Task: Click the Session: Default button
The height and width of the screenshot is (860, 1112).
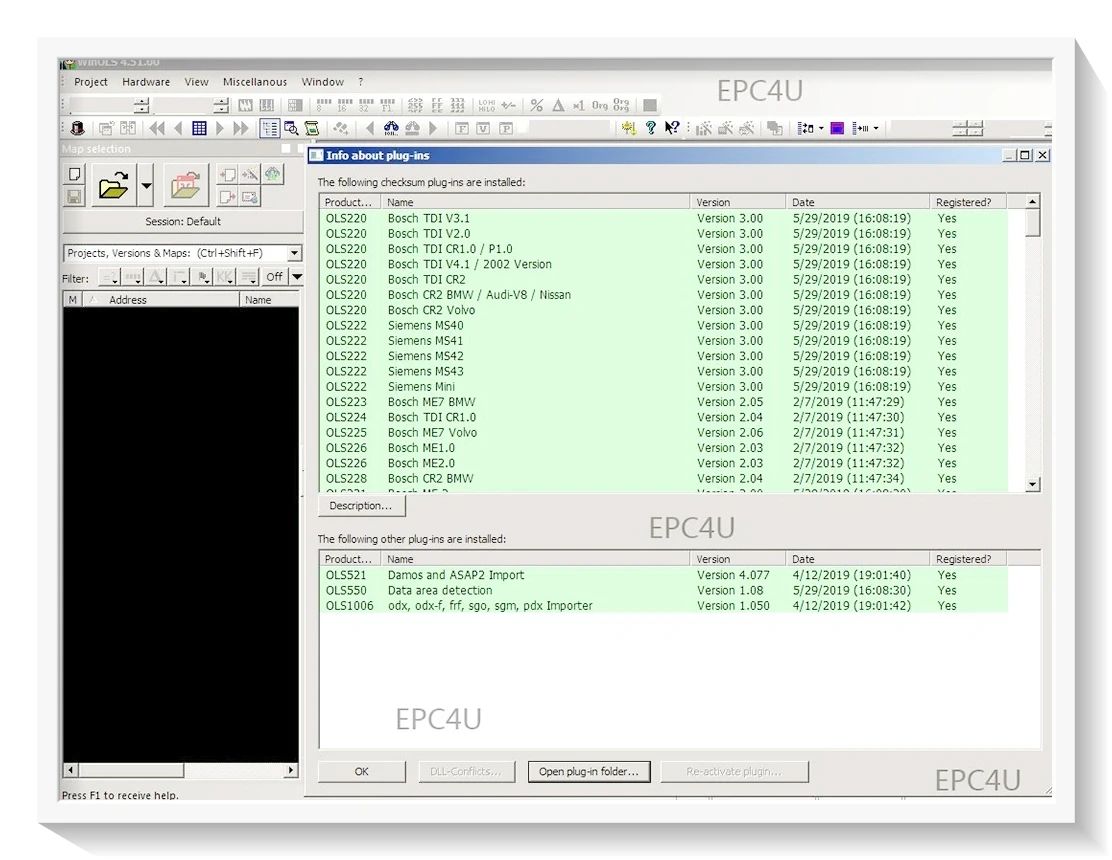Action: click(x=183, y=221)
